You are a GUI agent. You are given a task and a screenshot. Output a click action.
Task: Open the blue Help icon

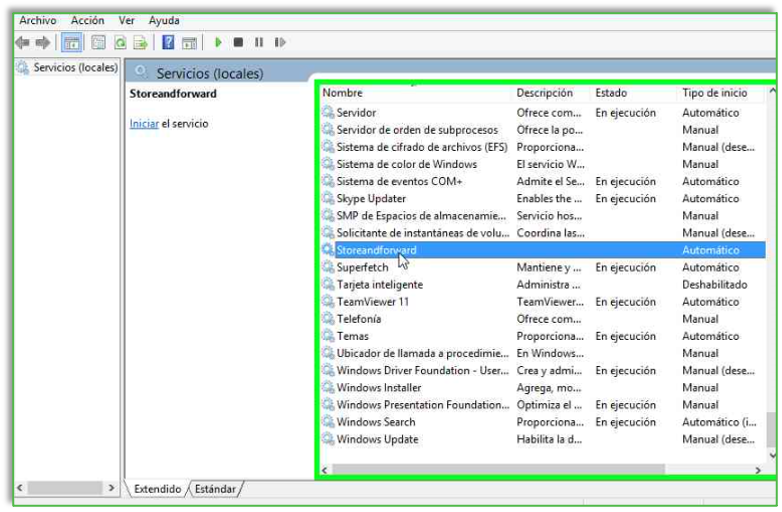[168, 43]
